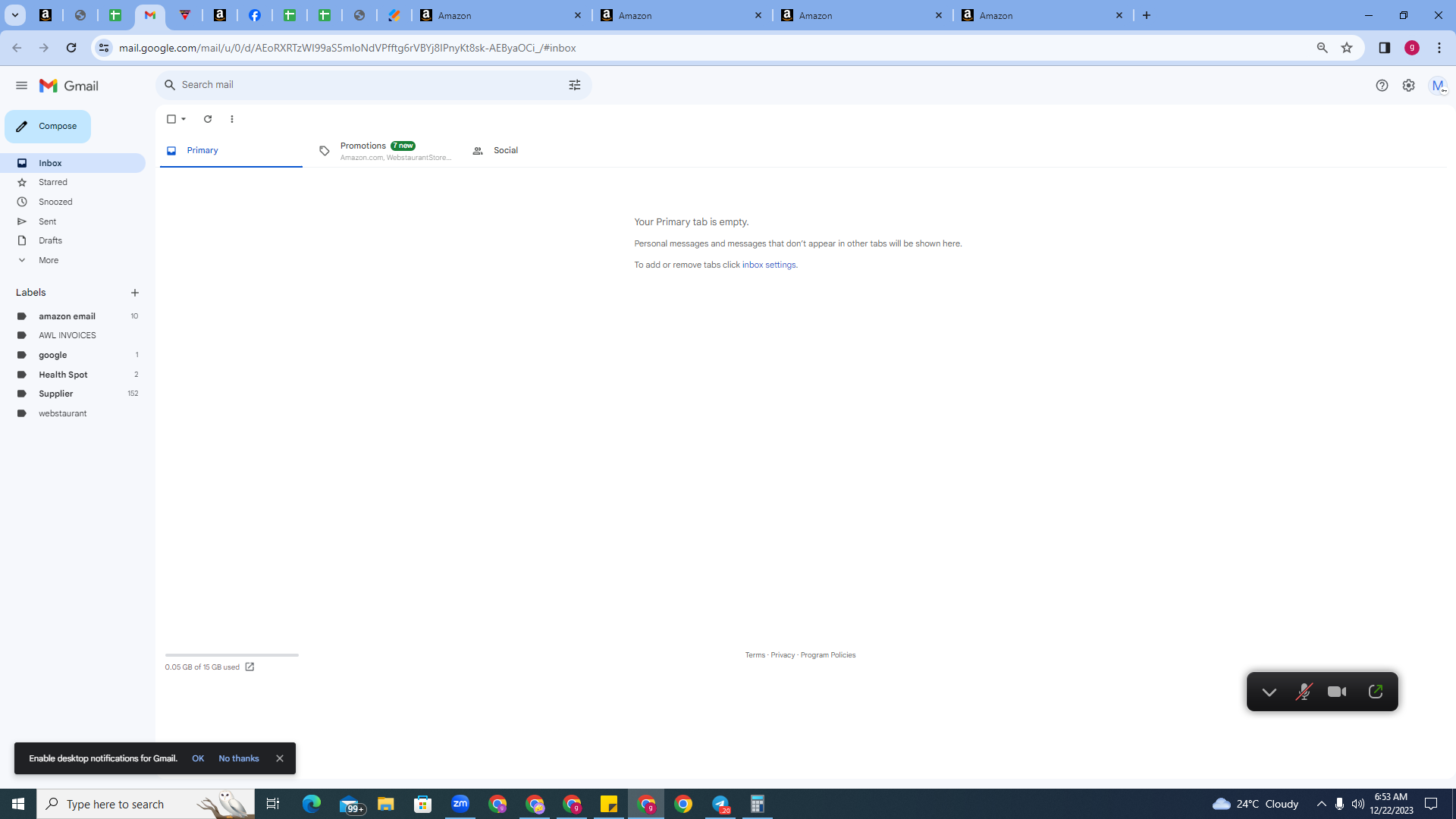Open the Health Spot label
This screenshot has height=819, width=1456.
(x=73, y=375)
